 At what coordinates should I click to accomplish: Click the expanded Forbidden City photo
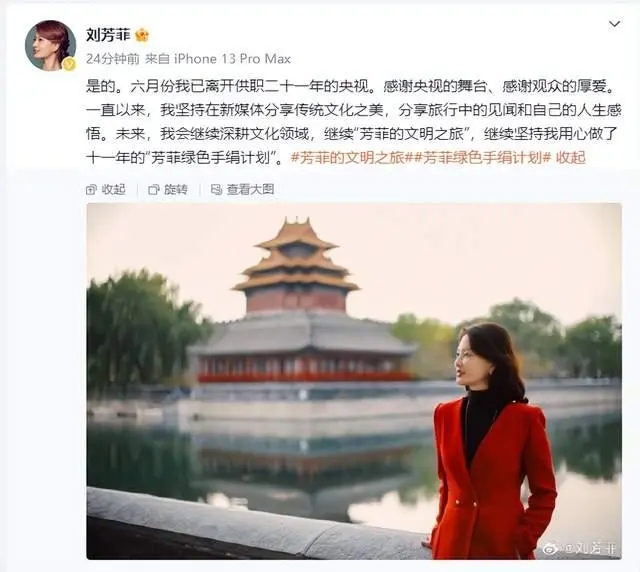354,381
